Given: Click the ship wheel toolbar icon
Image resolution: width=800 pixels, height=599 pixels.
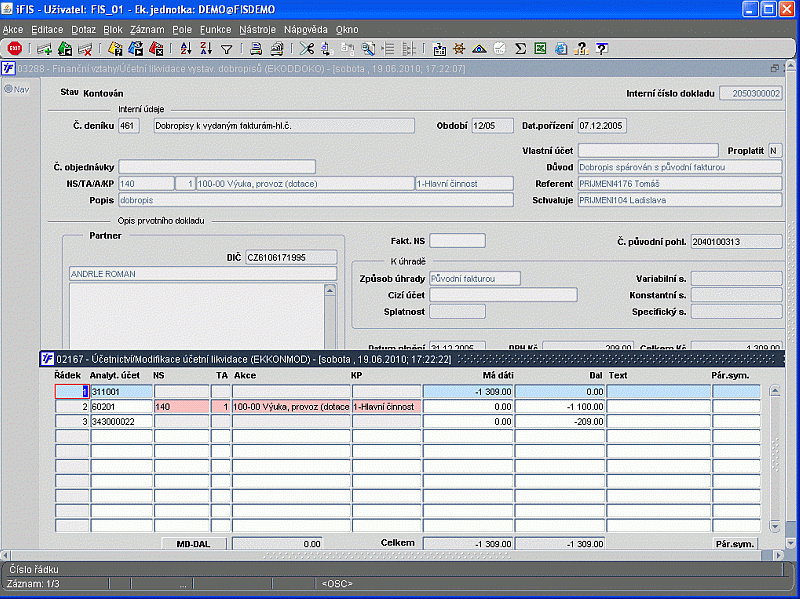Looking at the screenshot, I should 459,48.
